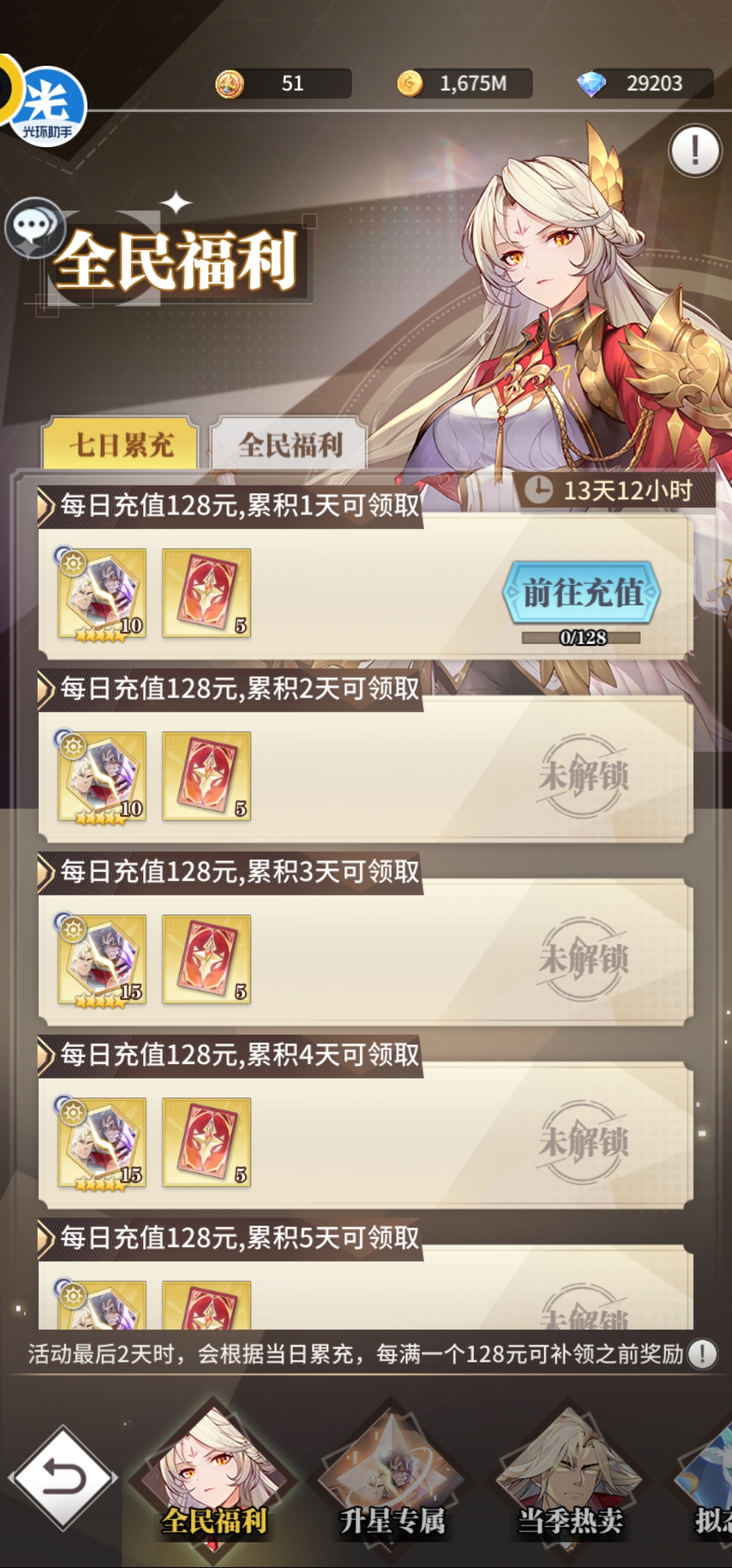Open the top exclamation info icon
This screenshot has width=732, height=1568.
[695, 151]
